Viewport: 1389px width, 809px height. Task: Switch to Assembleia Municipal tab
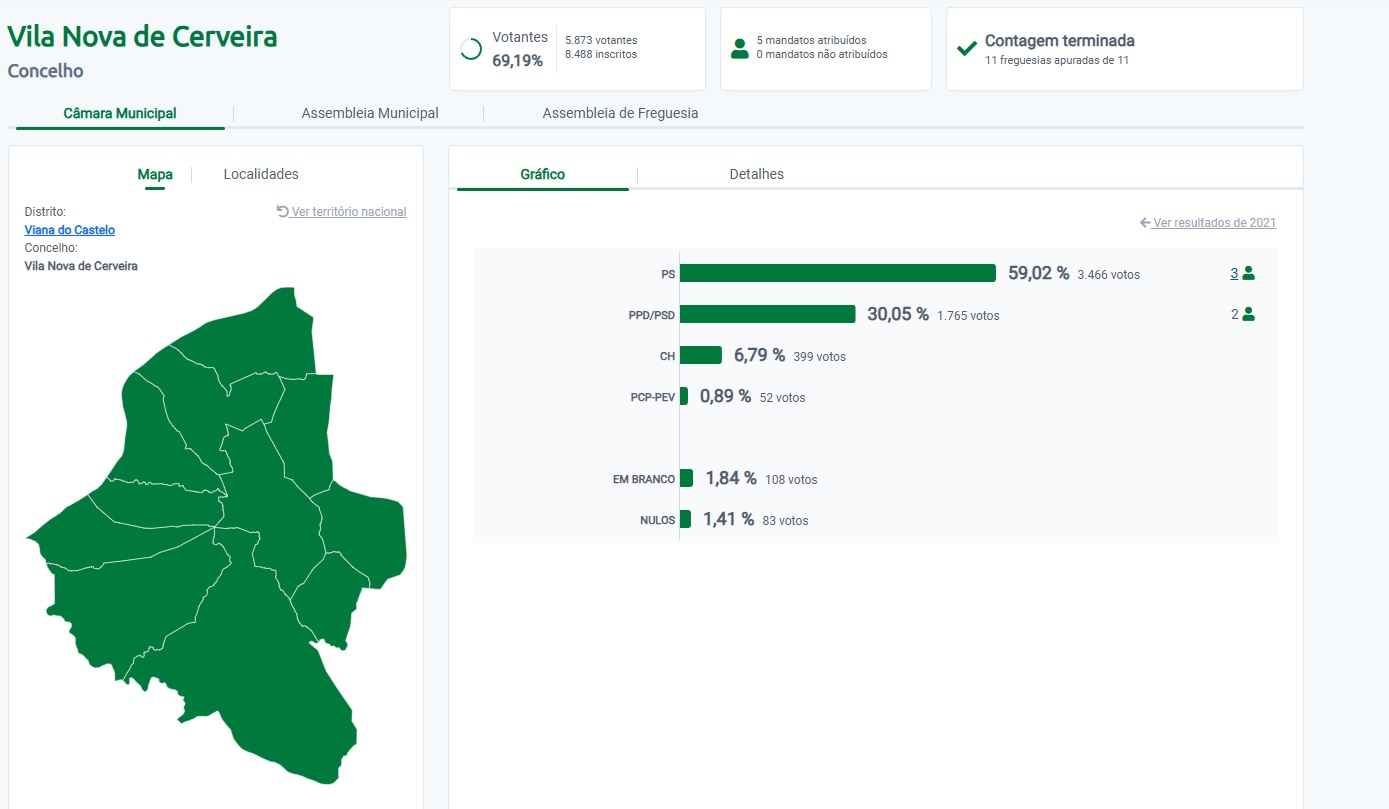point(370,114)
